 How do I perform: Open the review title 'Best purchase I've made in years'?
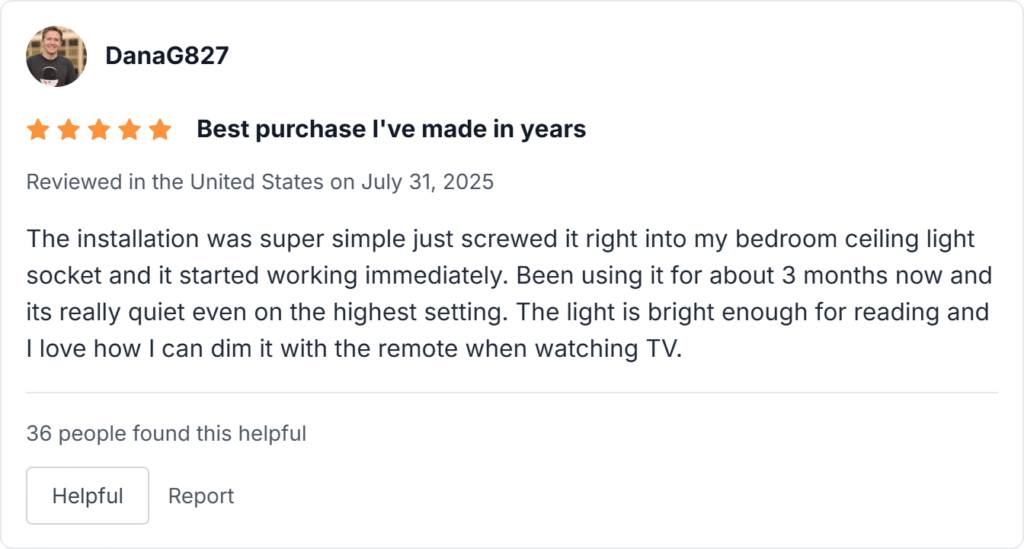tap(391, 130)
